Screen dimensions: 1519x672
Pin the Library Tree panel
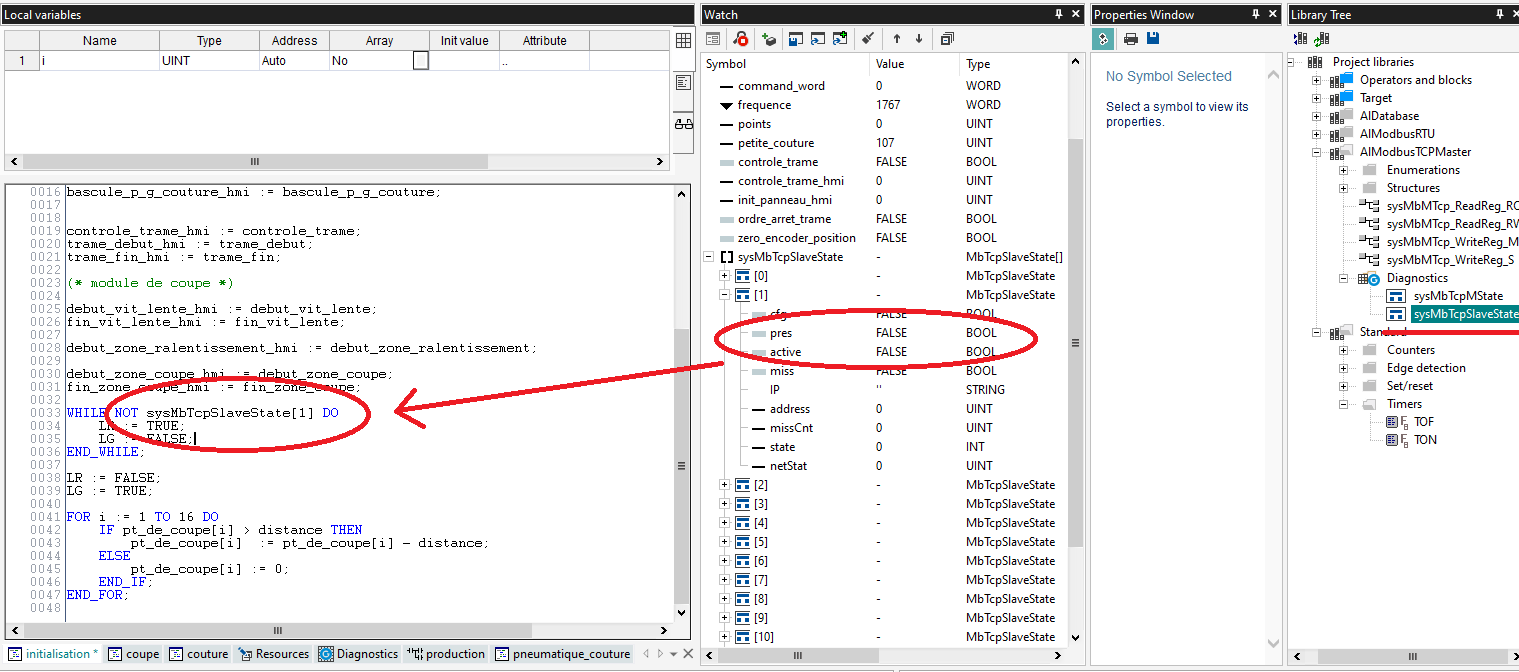point(1502,14)
